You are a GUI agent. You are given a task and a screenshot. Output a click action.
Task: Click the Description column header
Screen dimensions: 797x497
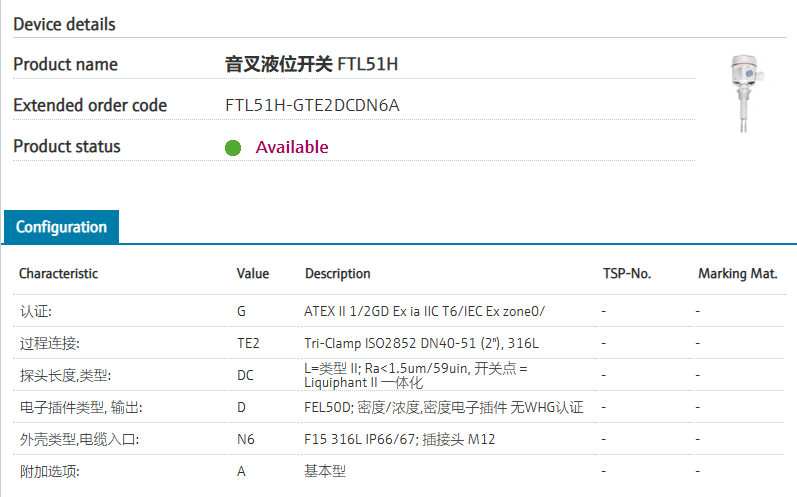(x=337, y=273)
